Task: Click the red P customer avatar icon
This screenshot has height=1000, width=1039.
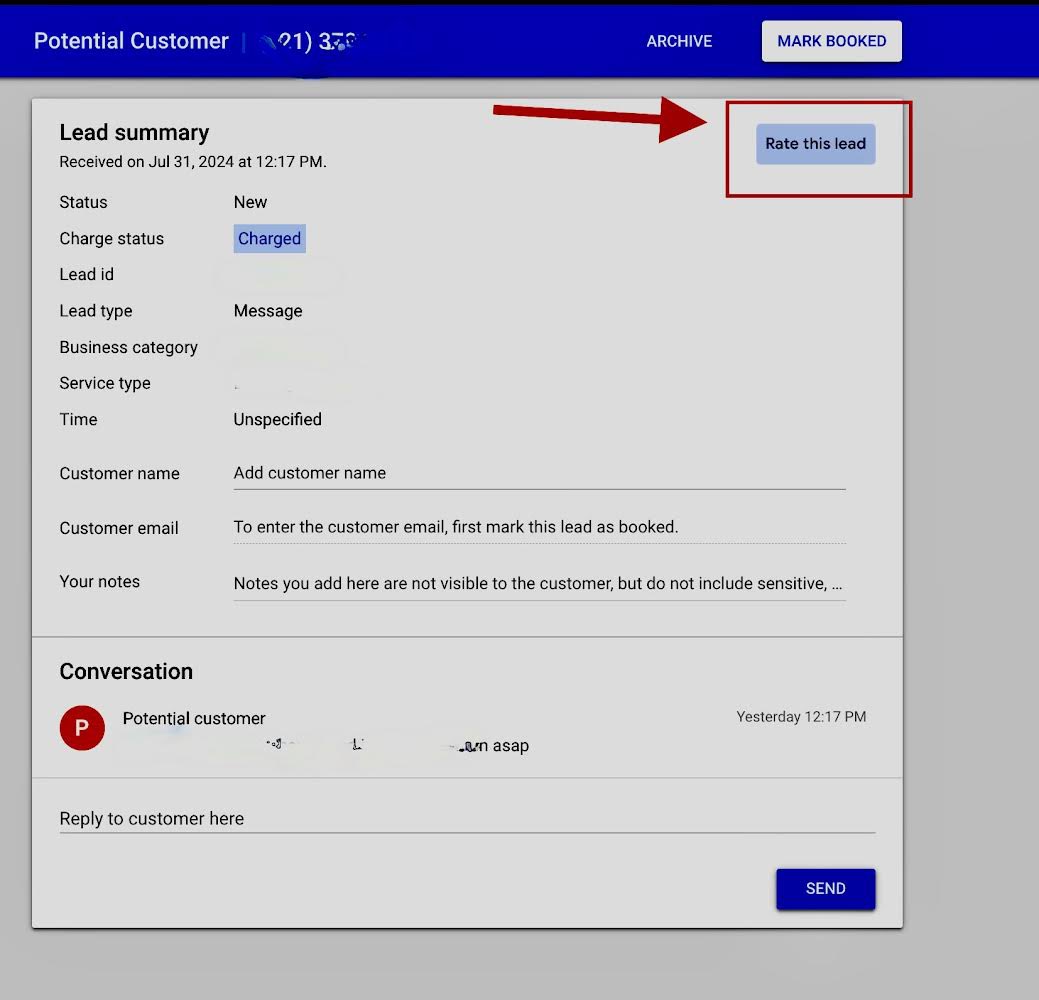Action: click(x=82, y=729)
